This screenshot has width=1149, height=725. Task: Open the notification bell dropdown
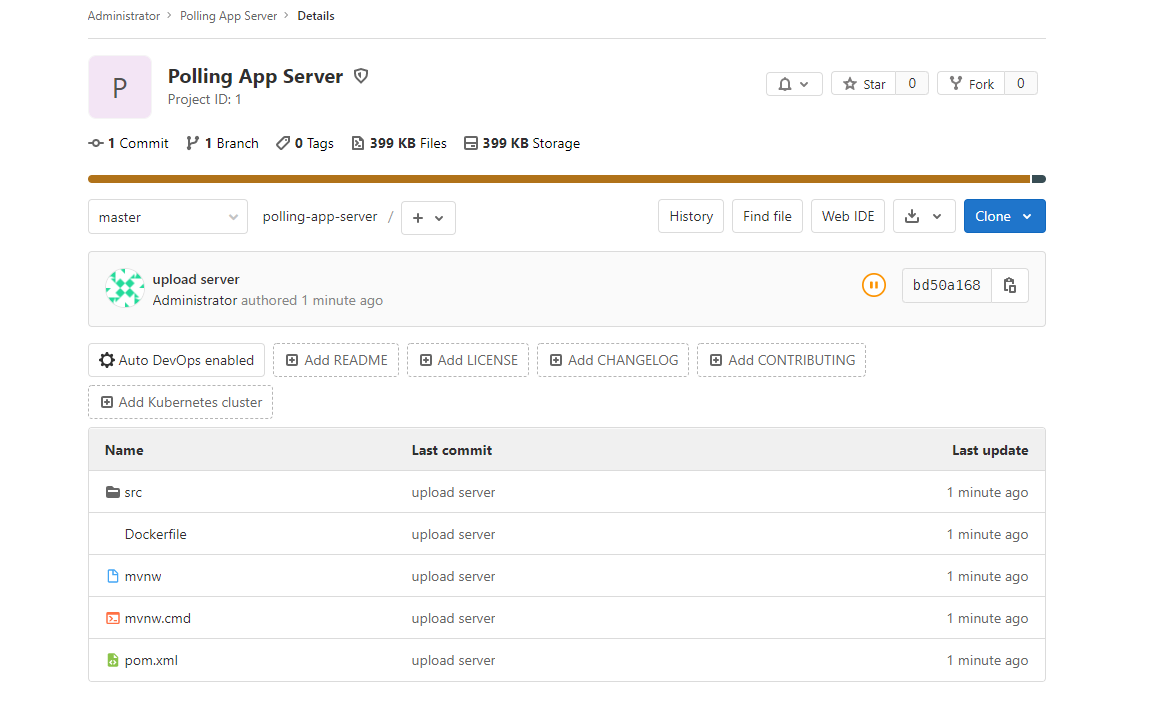pyautogui.click(x=794, y=84)
